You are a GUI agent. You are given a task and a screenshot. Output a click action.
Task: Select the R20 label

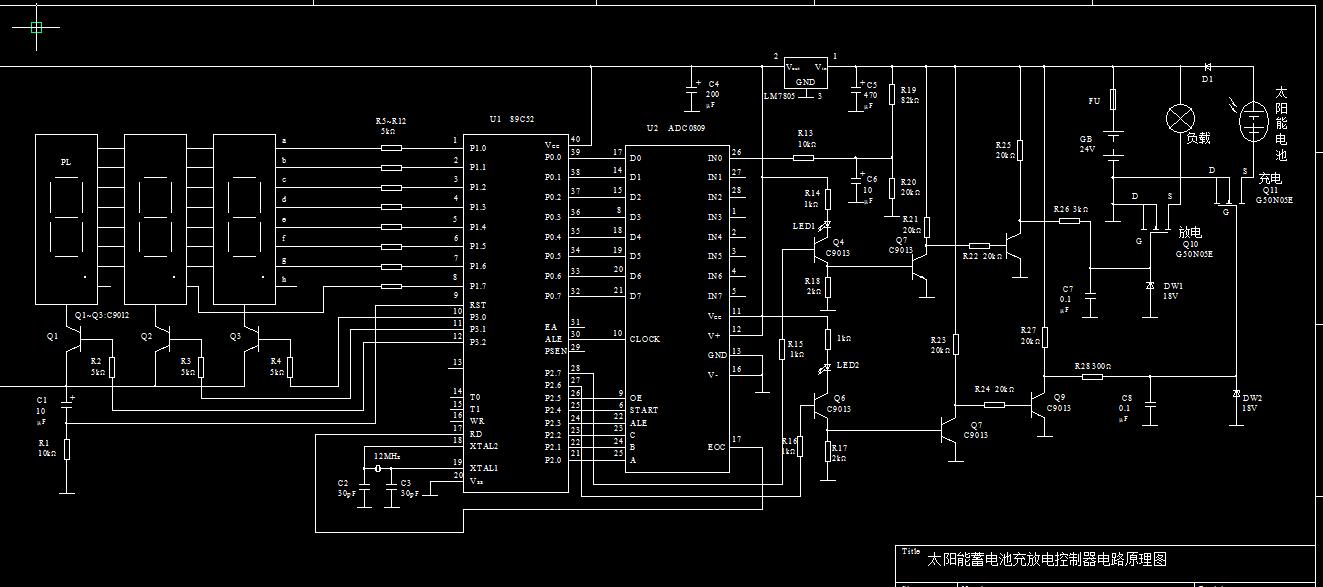(908, 181)
